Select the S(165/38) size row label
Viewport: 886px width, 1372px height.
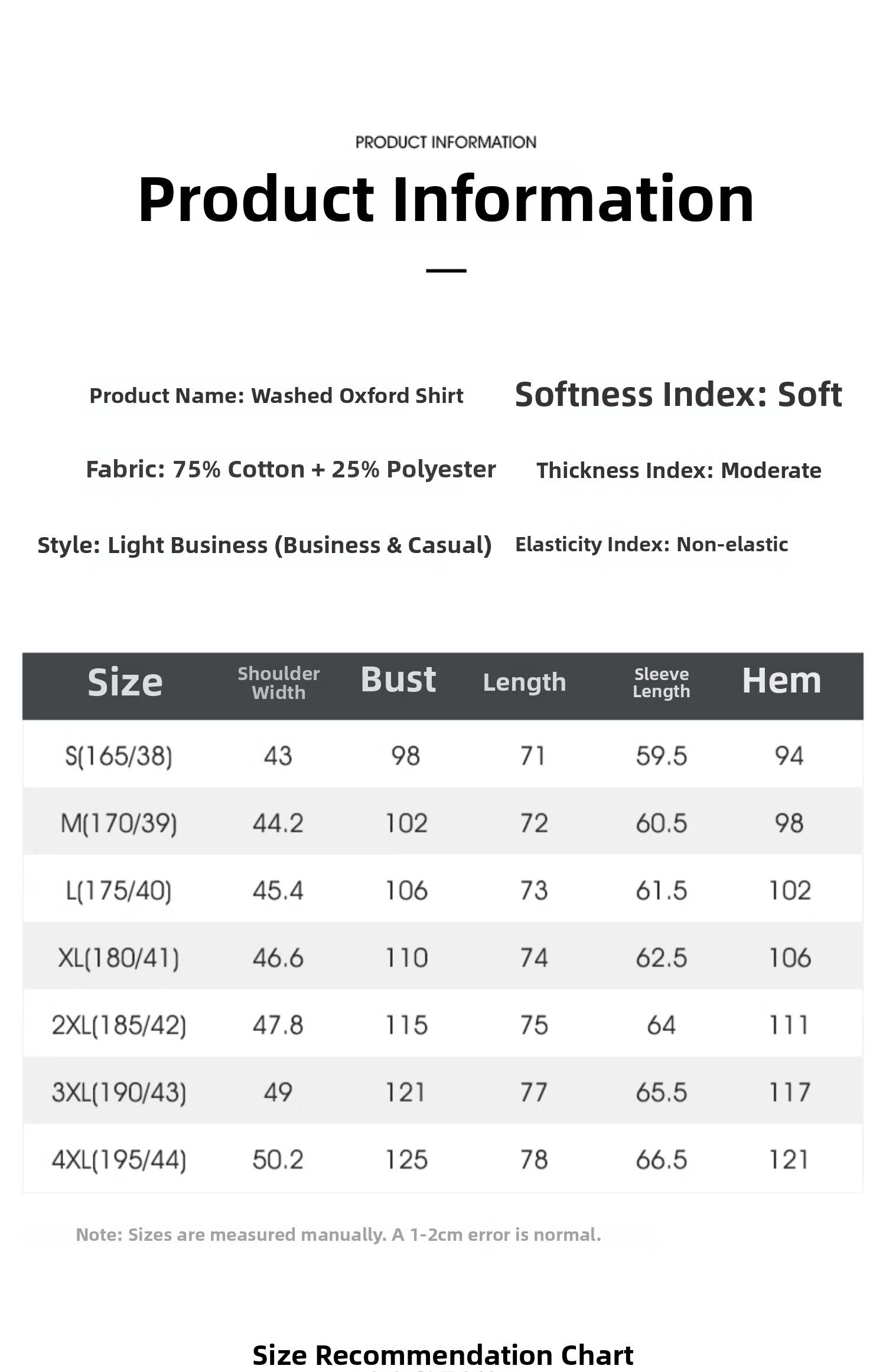119,756
